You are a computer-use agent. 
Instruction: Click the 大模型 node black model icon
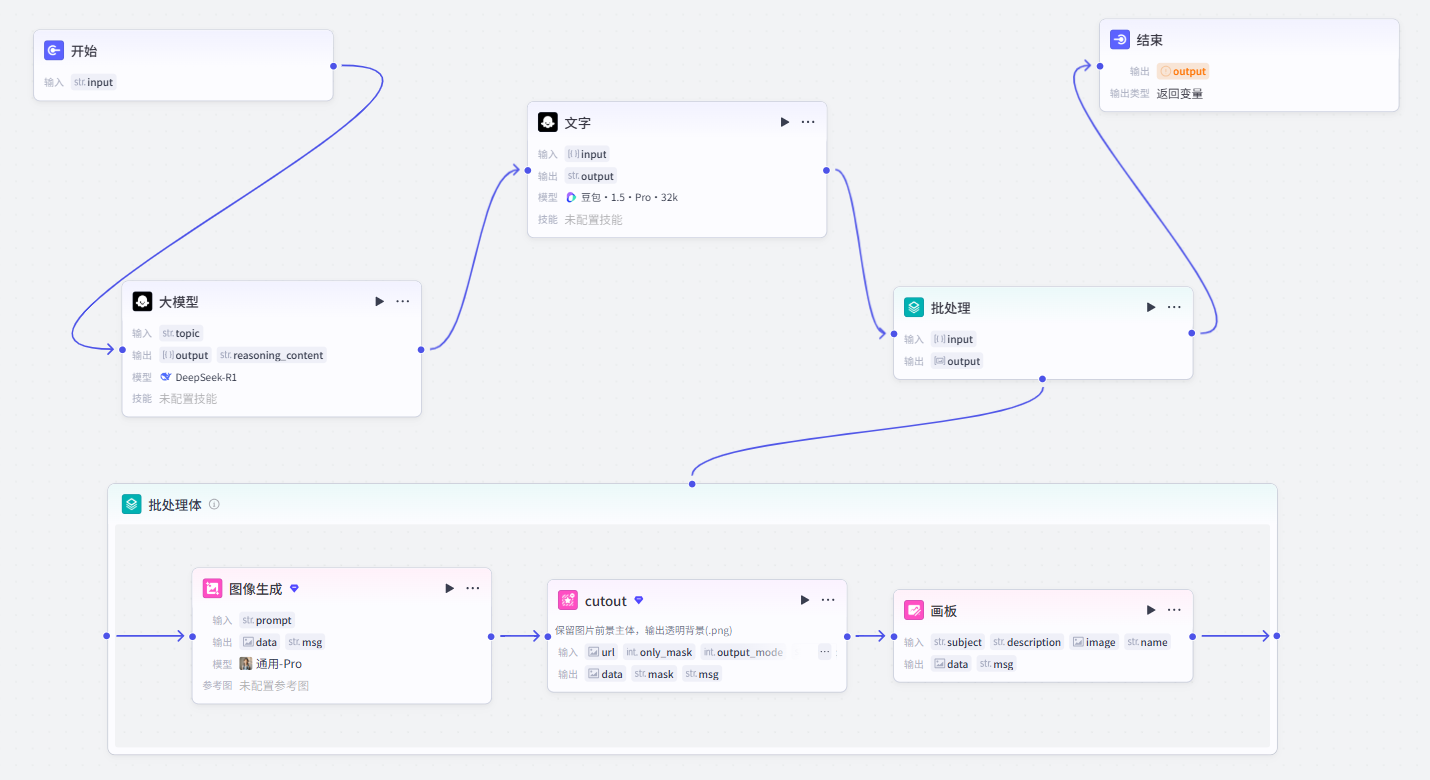pos(142,301)
